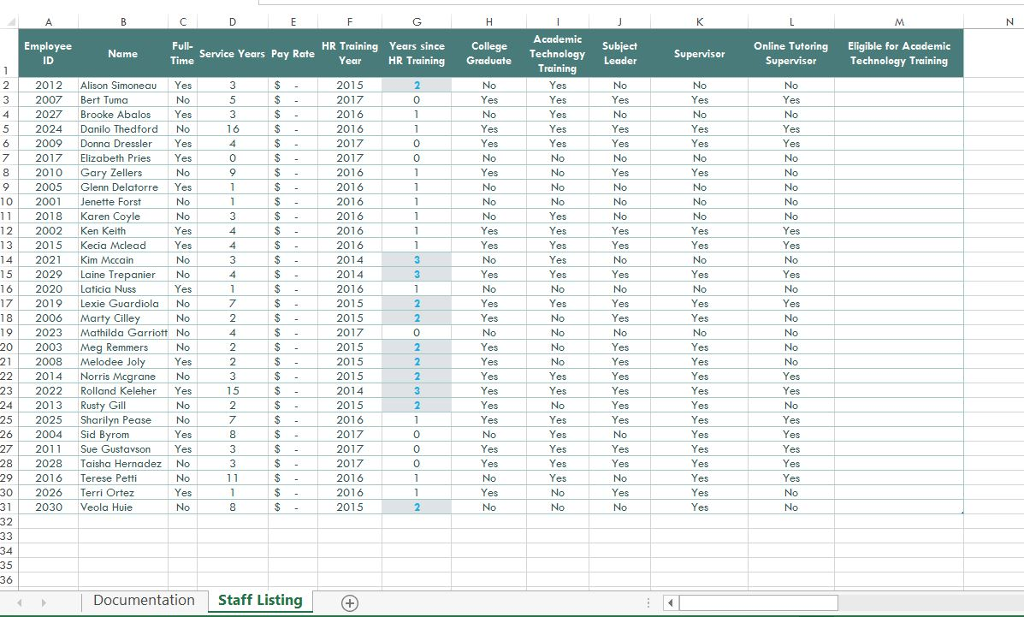Viewport: 1024px width, 617px height.
Task: Select the Mathilda Garriott name cell
Action: (123, 332)
